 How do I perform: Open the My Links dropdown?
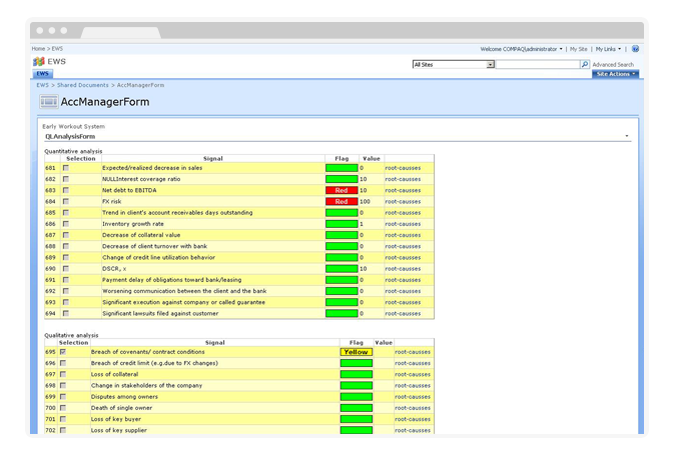608,49
